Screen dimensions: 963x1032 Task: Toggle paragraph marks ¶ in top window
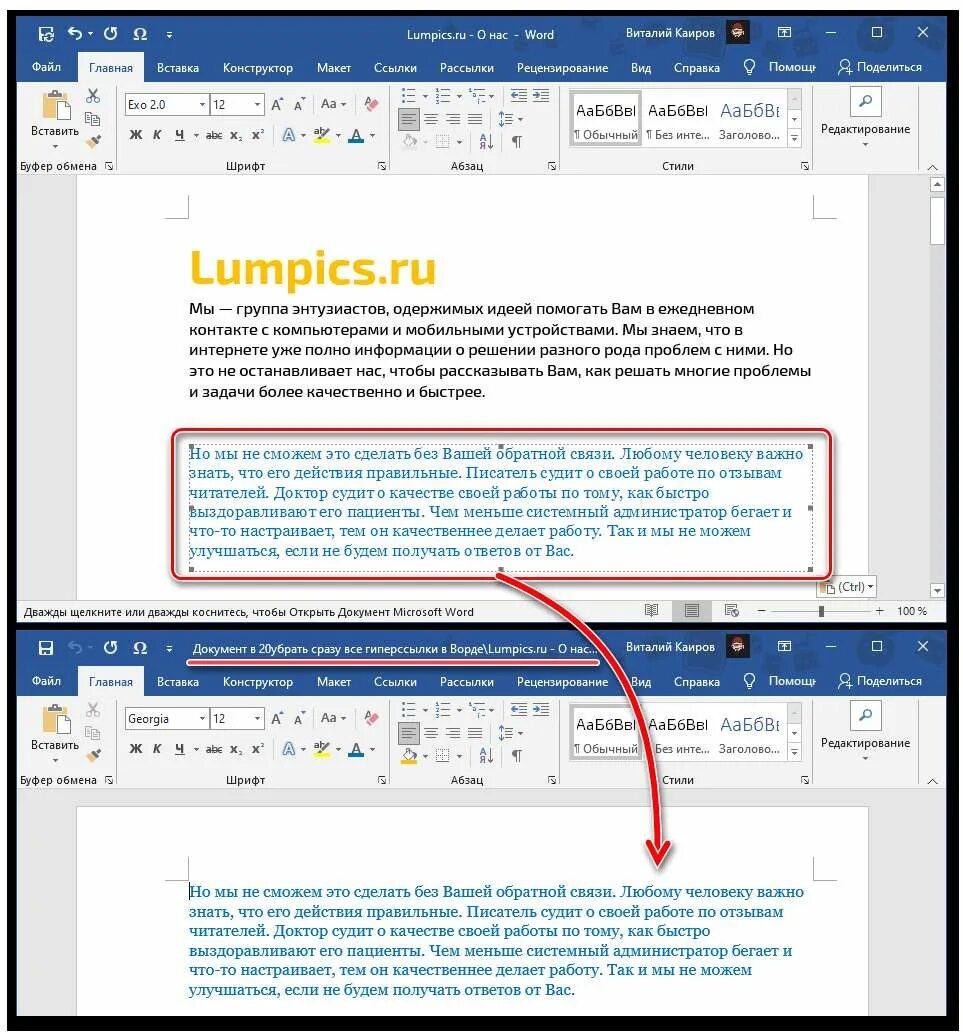tap(517, 141)
